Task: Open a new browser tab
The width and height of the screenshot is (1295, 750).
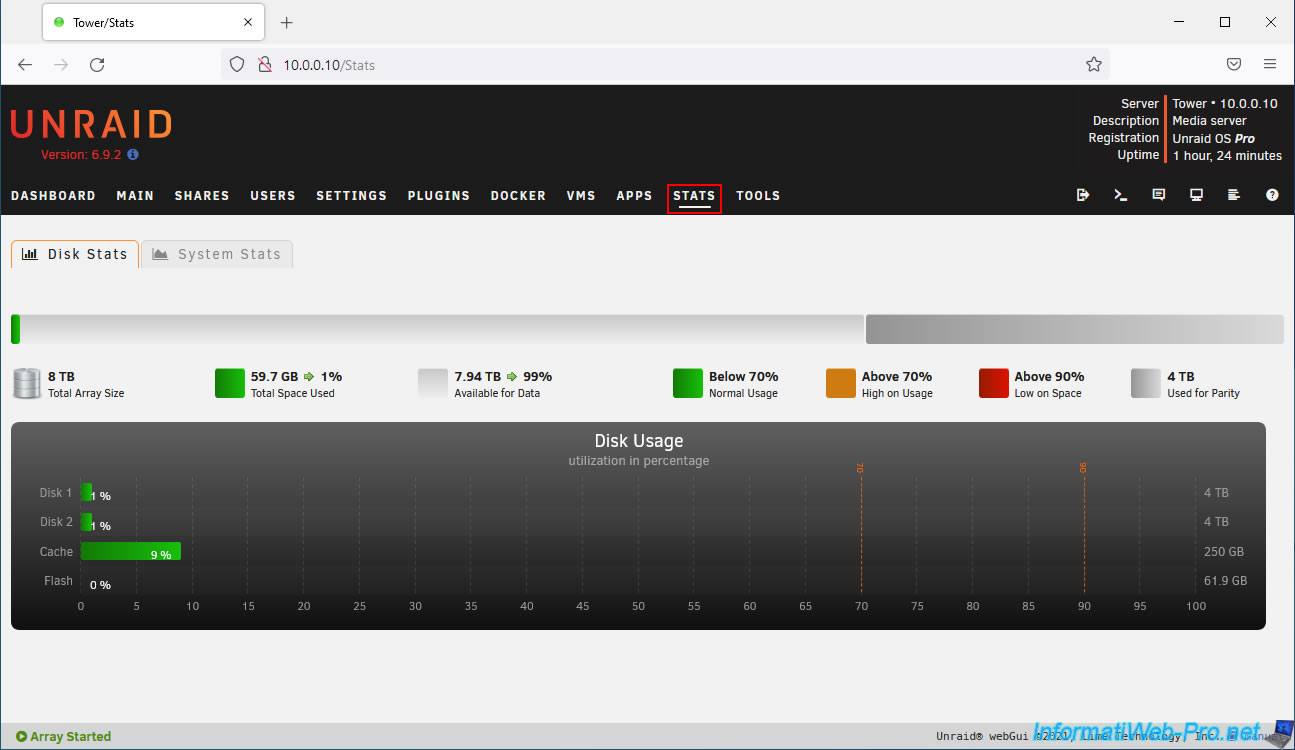Action: click(287, 23)
